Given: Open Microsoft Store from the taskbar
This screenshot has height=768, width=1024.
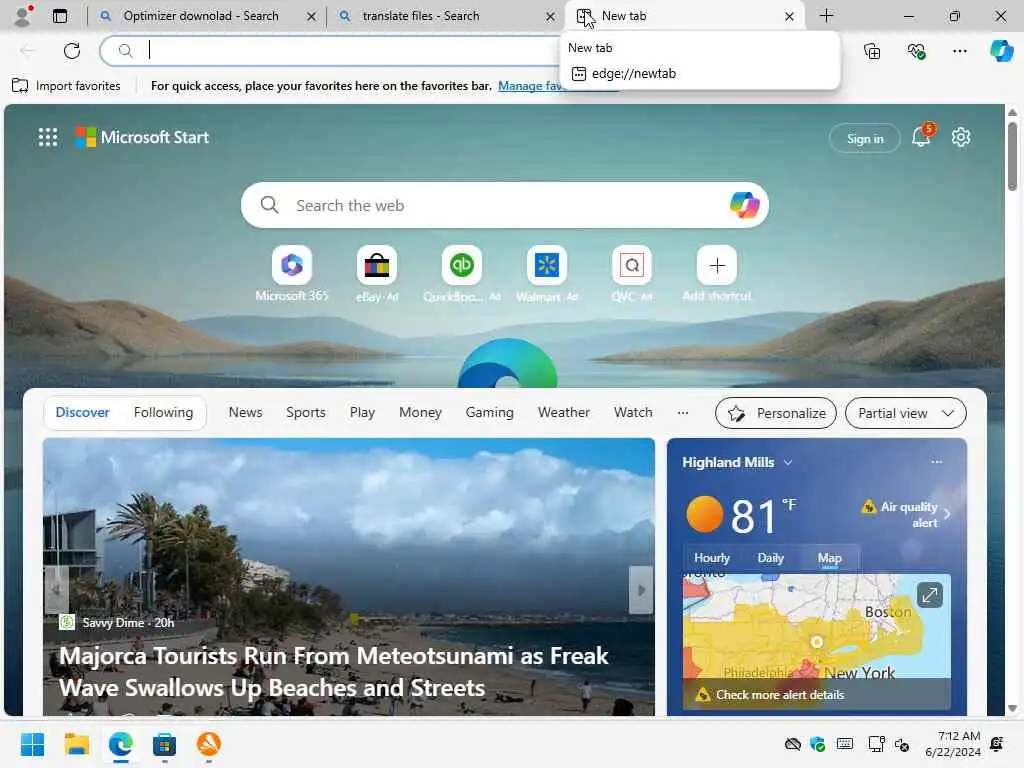Looking at the screenshot, I should [x=165, y=744].
